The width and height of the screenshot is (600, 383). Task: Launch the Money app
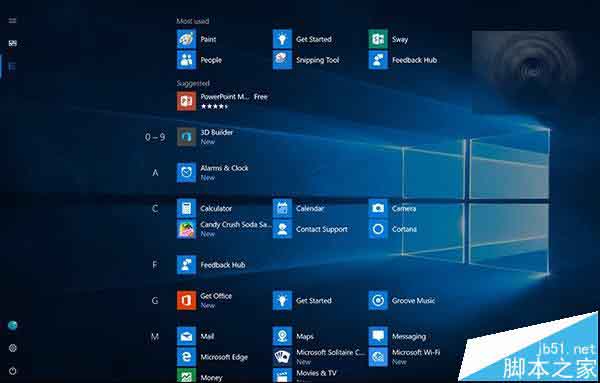(x=186, y=375)
